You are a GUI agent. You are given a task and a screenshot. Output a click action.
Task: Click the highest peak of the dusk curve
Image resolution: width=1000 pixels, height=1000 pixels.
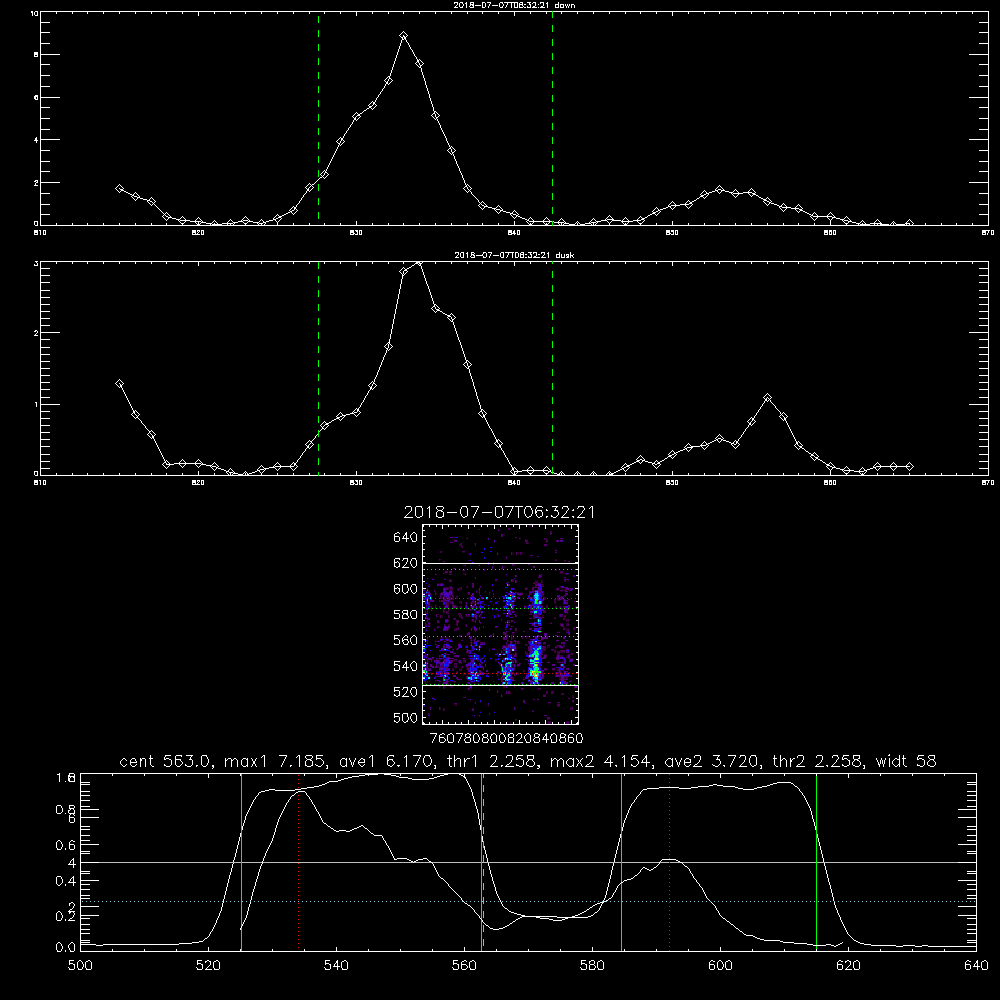tap(418, 263)
